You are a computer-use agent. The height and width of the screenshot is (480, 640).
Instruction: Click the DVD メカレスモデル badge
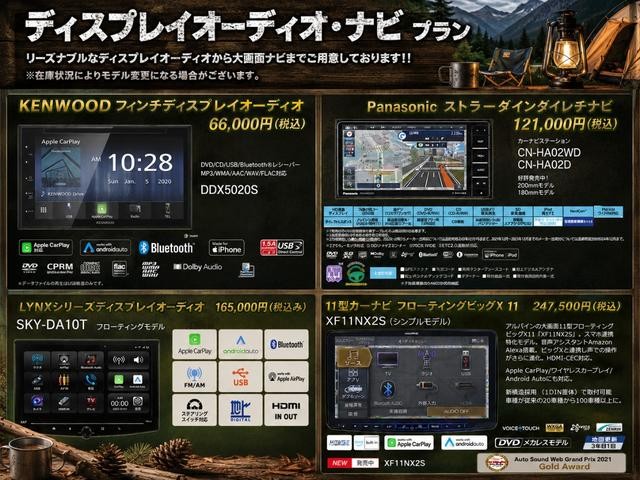click(532, 442)
